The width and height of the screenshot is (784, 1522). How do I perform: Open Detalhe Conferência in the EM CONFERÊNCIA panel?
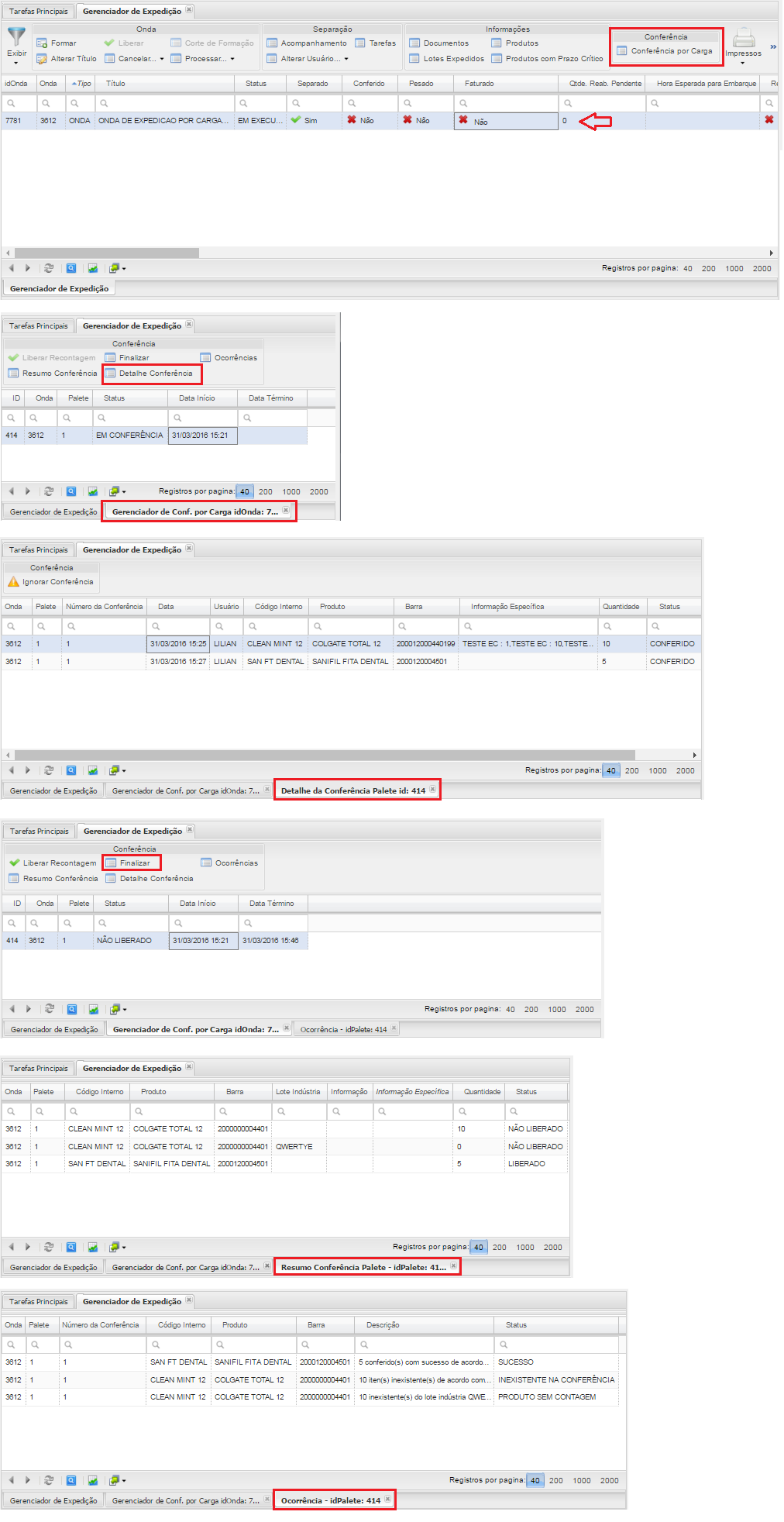coord(149,374)
